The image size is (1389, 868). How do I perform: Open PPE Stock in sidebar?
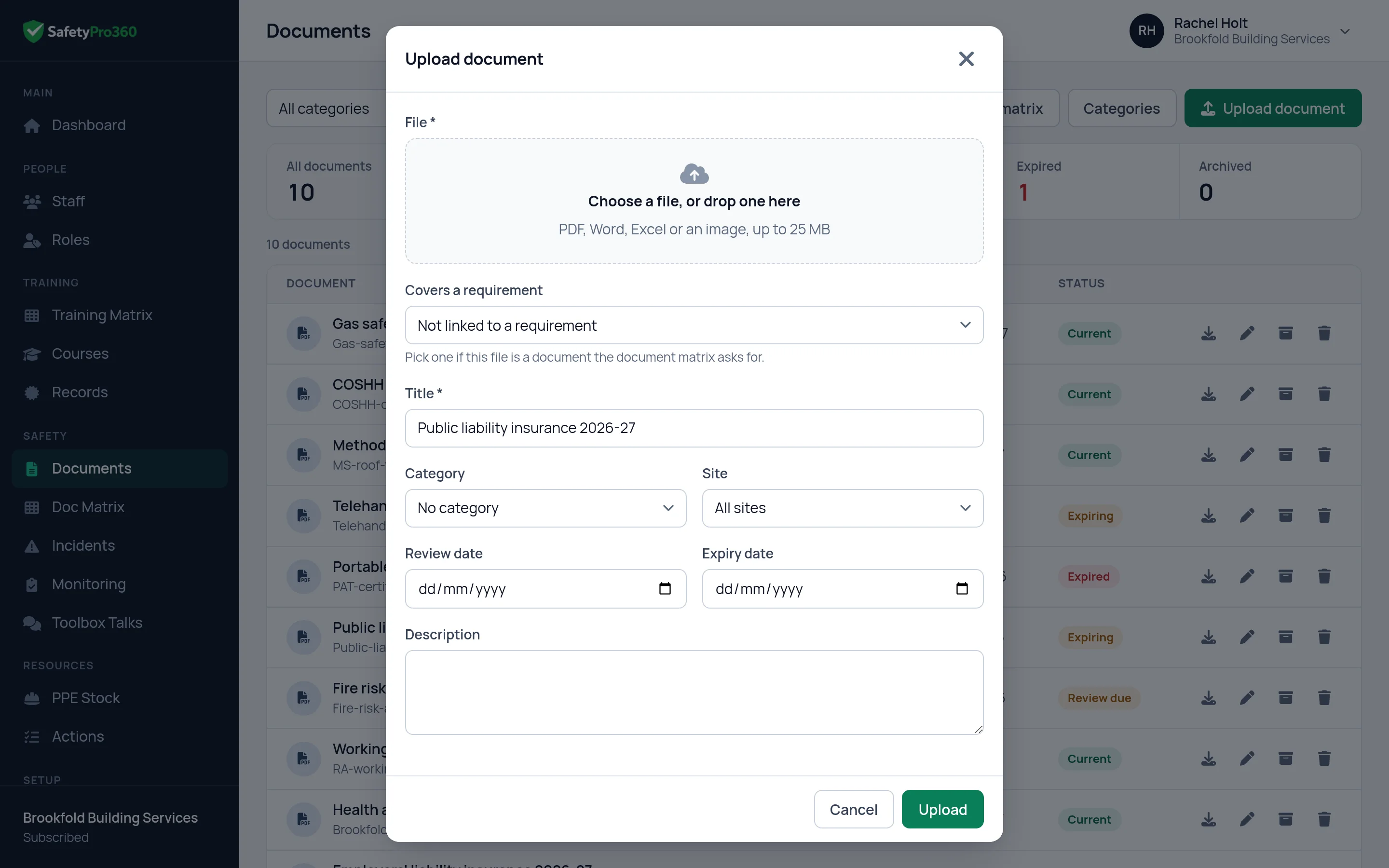coord(120,698)
